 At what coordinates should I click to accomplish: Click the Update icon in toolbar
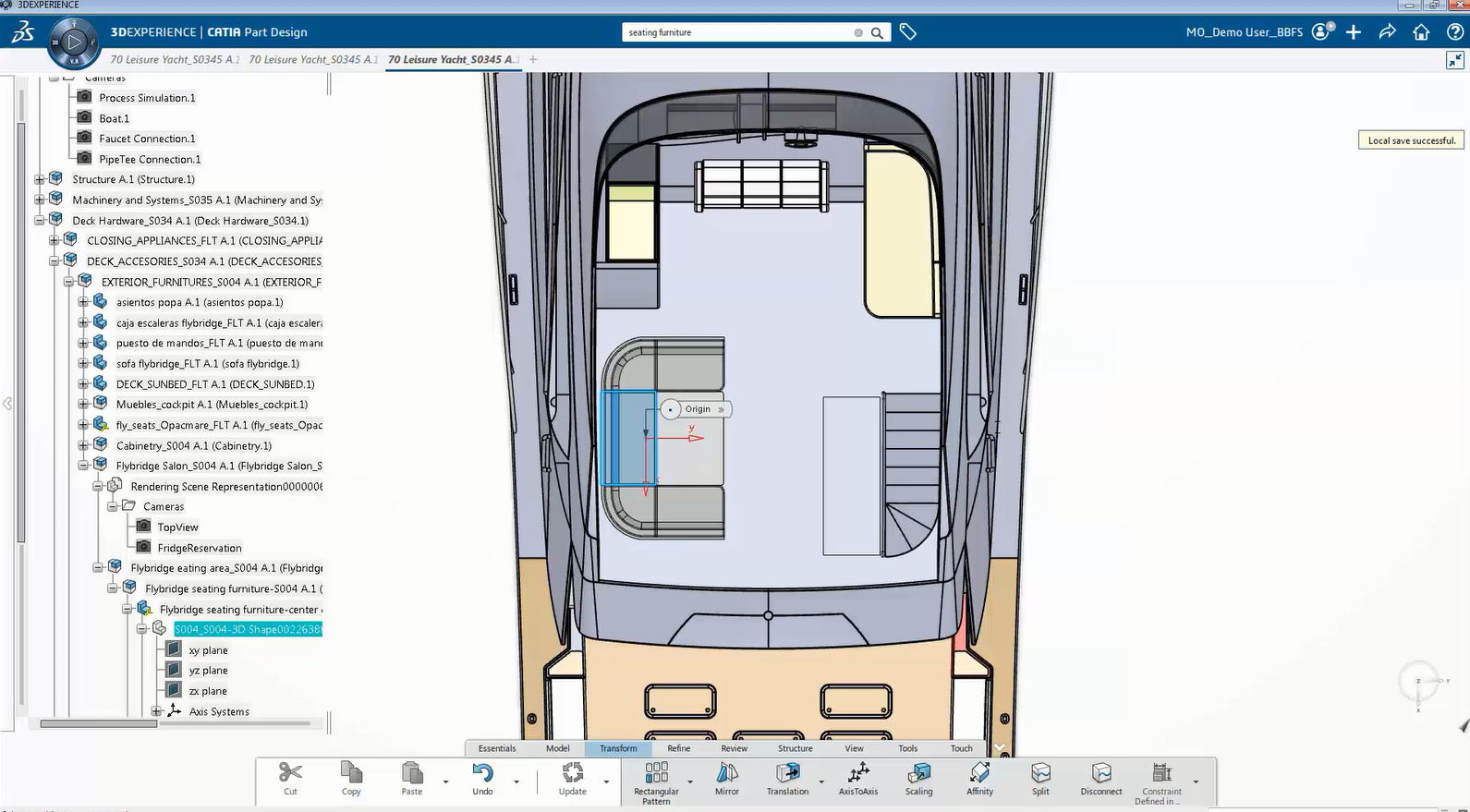[x=572, y=773]
